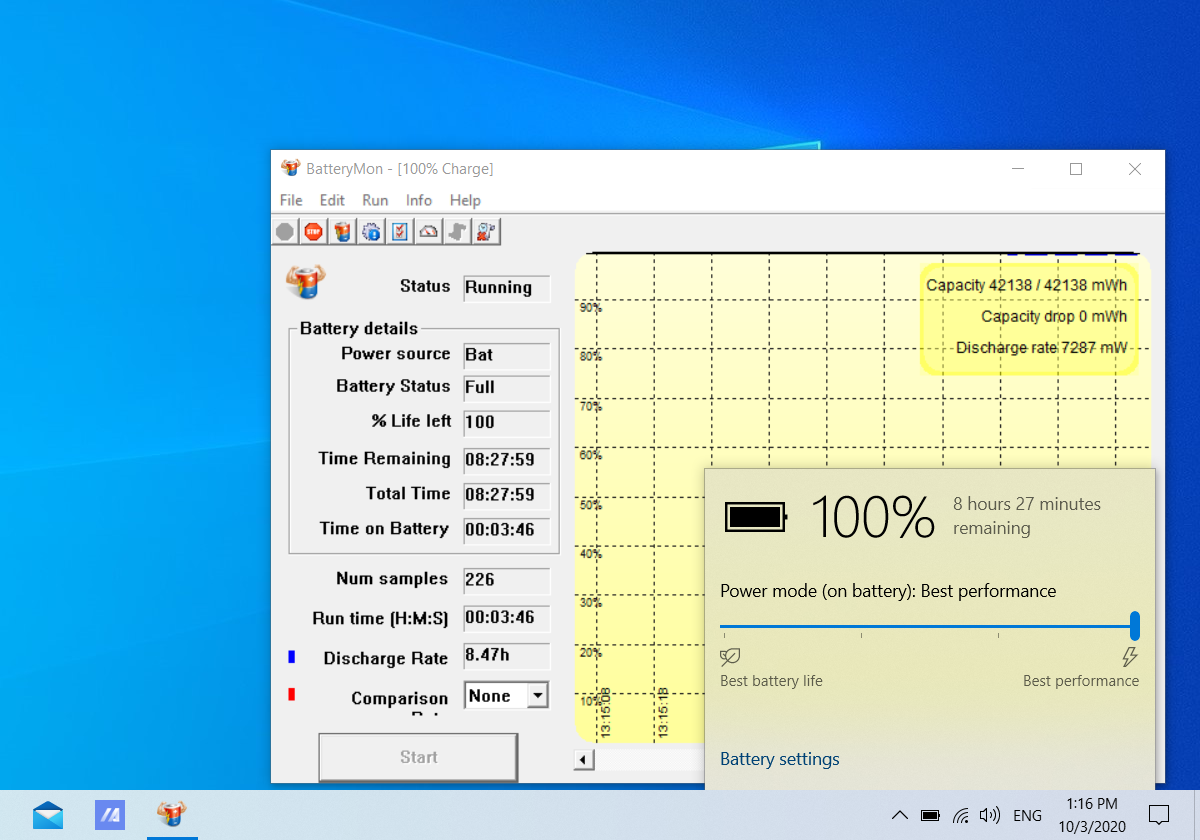Click the blue Discharge Rate color marker

coord(292,657)
